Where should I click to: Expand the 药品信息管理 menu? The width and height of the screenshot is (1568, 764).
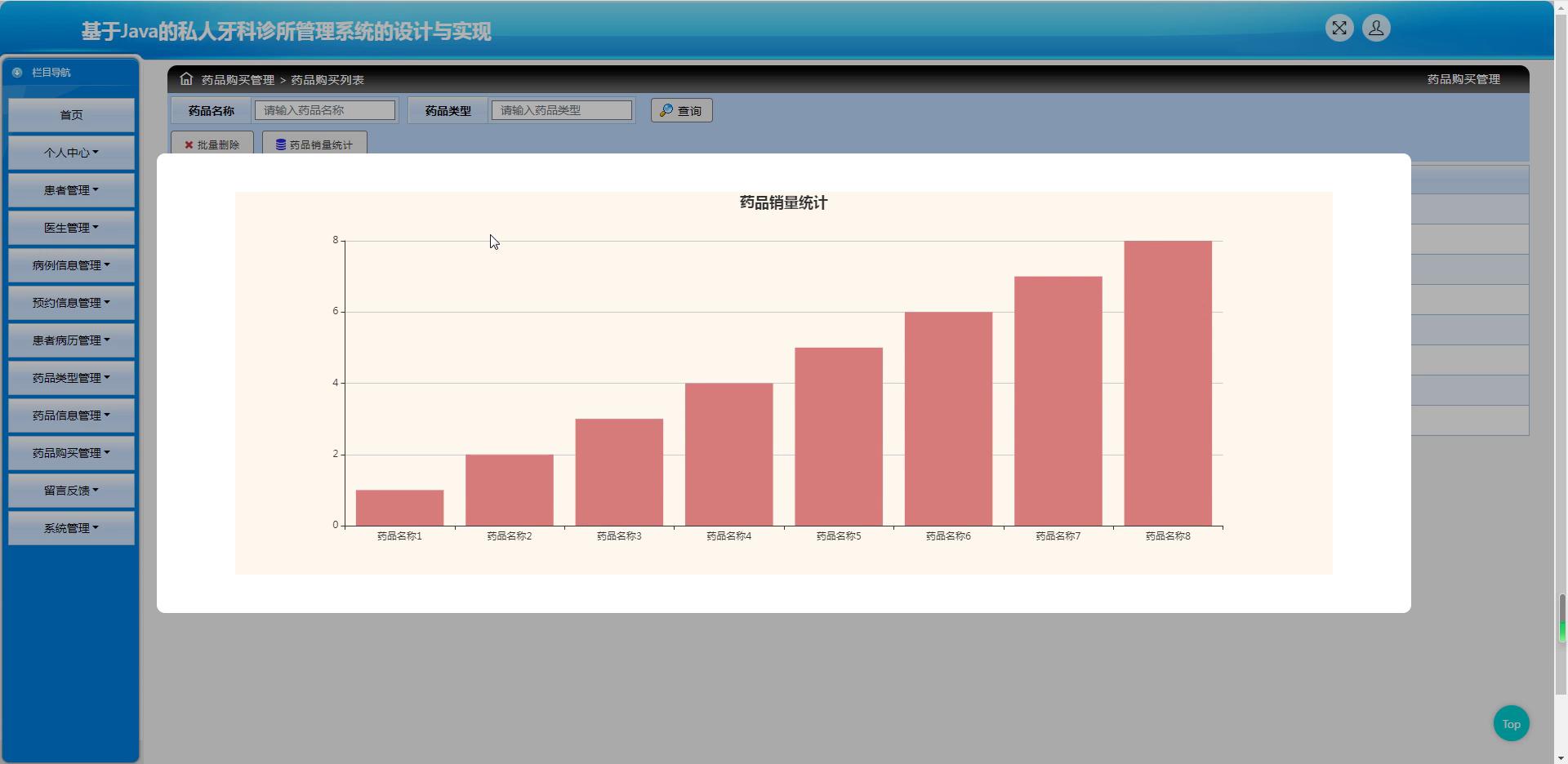pyautogui.click(x=72, y=415)
